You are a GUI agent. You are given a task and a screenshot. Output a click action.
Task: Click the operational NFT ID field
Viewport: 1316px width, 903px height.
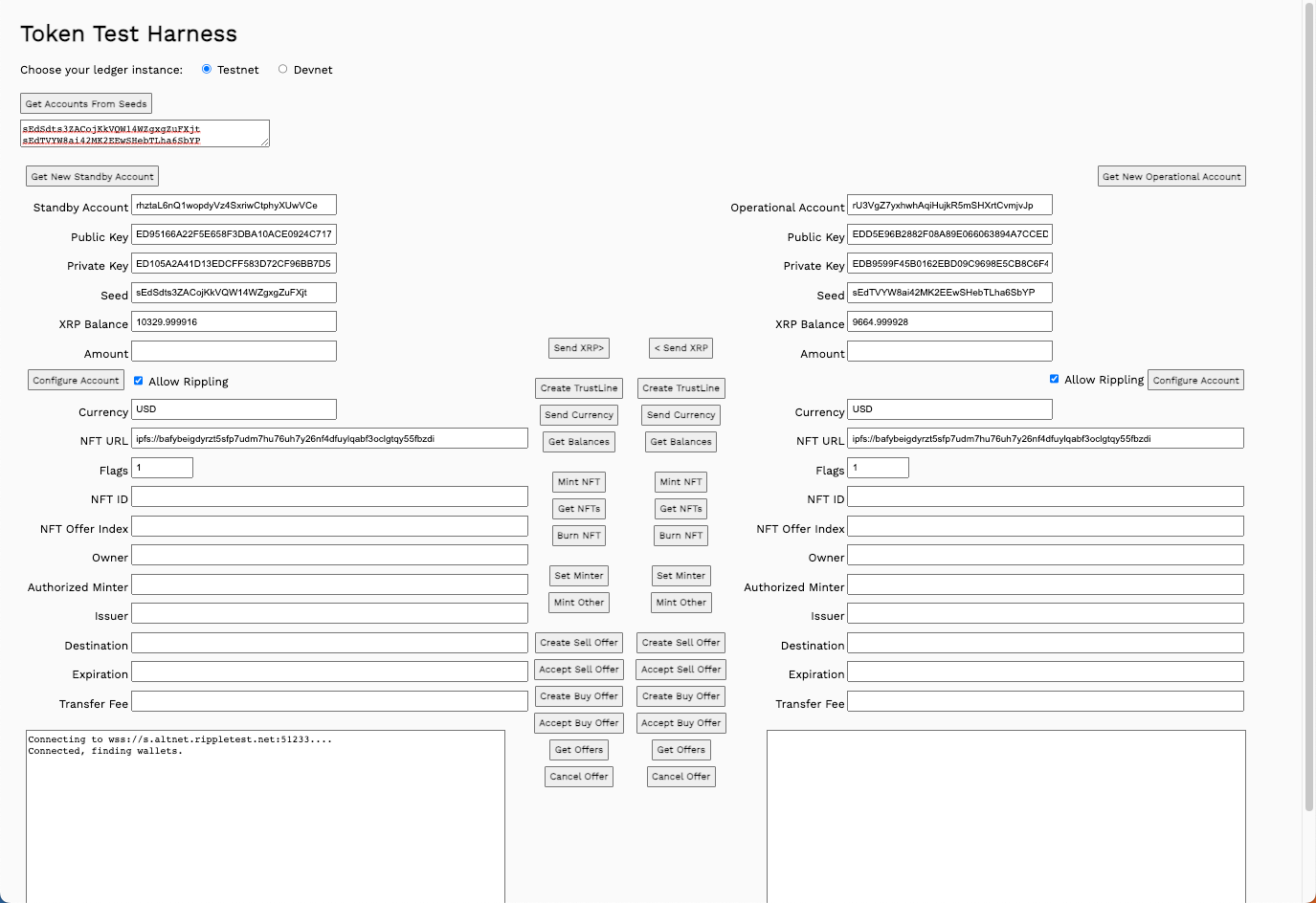pos(1045,496)
